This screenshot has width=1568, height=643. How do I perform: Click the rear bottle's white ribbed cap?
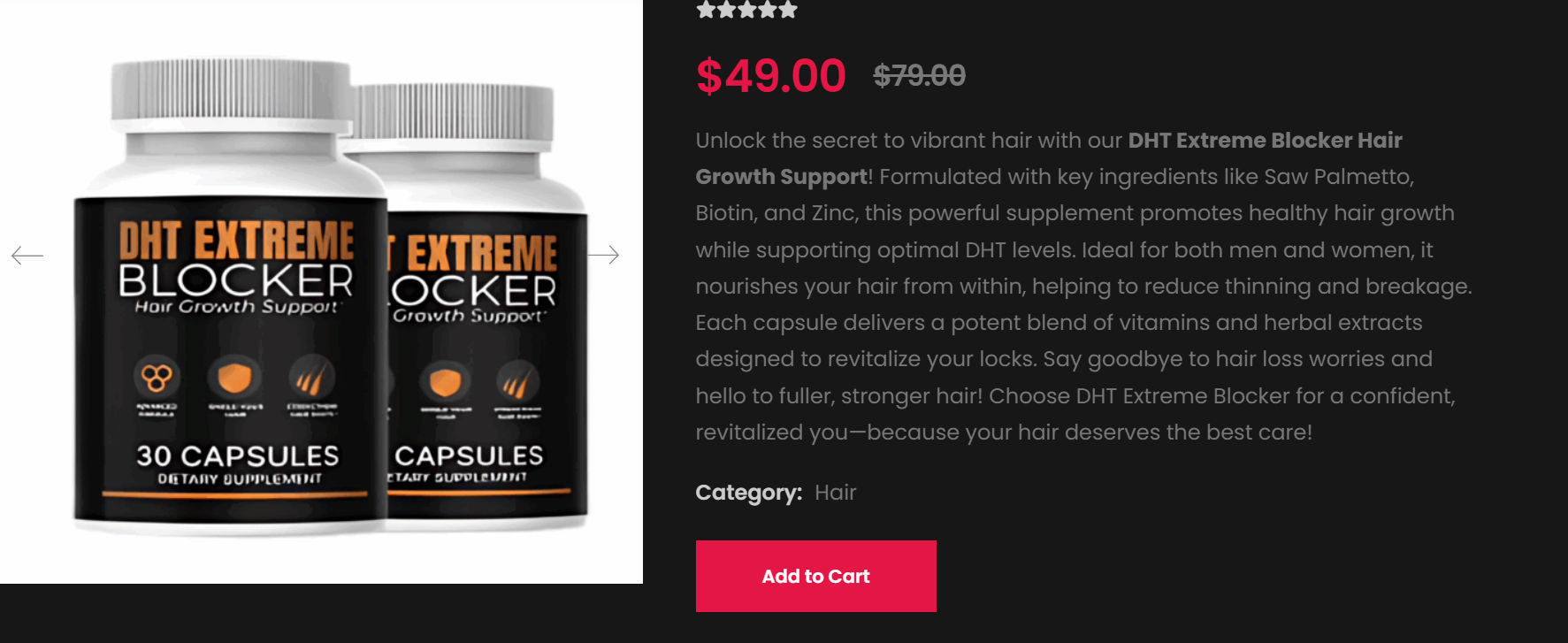click(454, 112)
